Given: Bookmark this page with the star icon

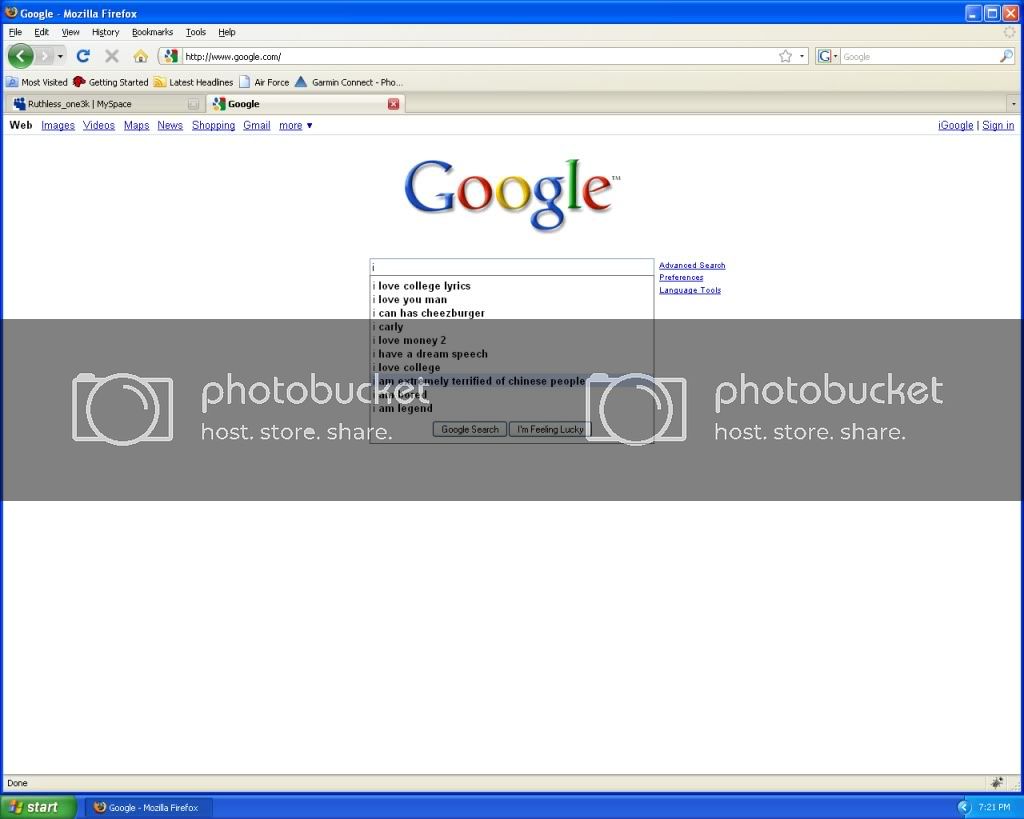Looking at the screenshot, I should point(785,56).
